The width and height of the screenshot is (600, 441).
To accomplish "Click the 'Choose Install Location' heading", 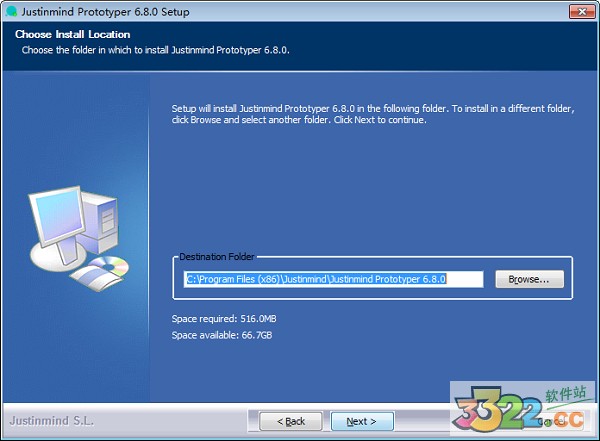I will pyautogui.click(x=73, y=34).
